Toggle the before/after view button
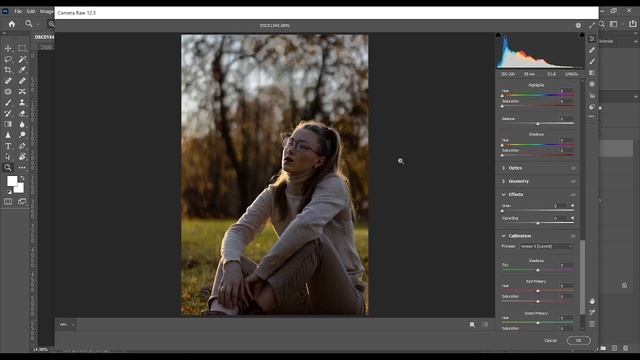640x360 pixels. point(472,325)
